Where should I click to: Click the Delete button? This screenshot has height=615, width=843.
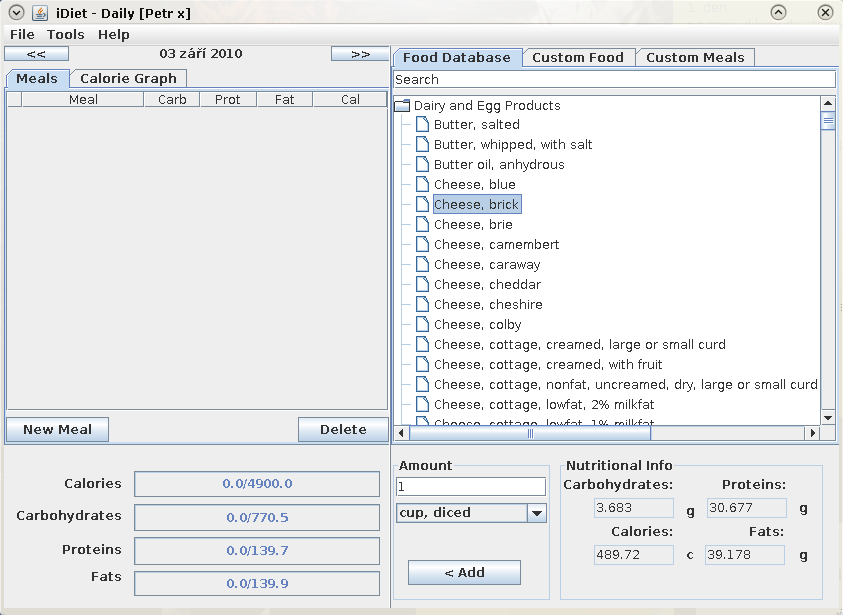(343, 430)
